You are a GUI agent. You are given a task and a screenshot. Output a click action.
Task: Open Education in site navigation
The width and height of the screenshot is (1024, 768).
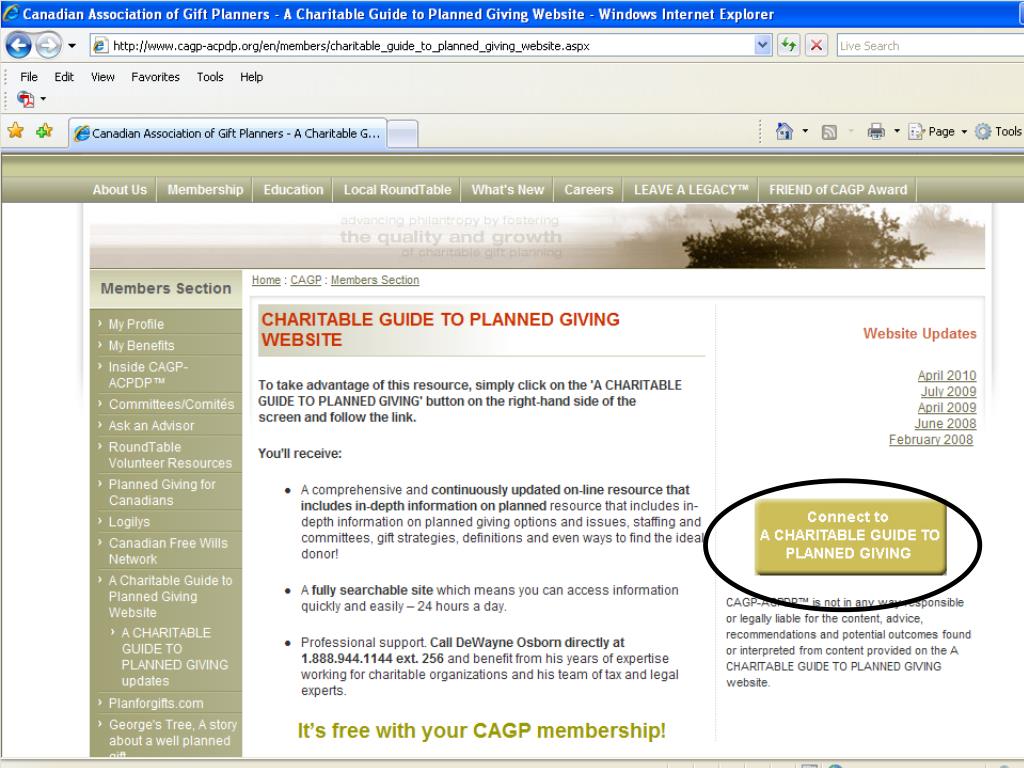[x=293, y=190]
